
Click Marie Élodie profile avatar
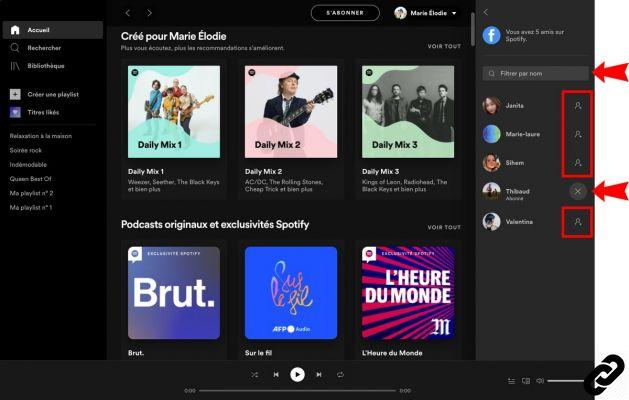(x=400, y=13)
